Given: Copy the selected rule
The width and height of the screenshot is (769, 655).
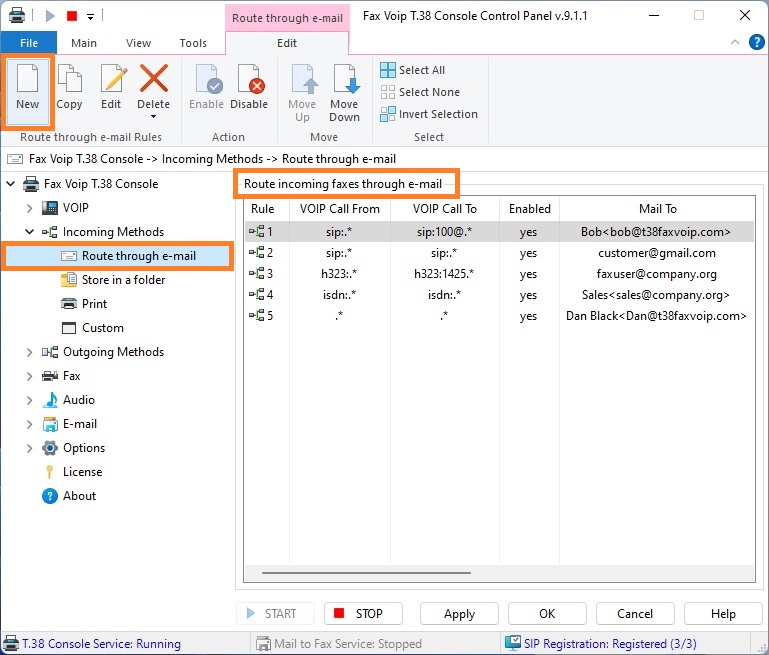Looking at the screenshot, I should coord(69,87).
